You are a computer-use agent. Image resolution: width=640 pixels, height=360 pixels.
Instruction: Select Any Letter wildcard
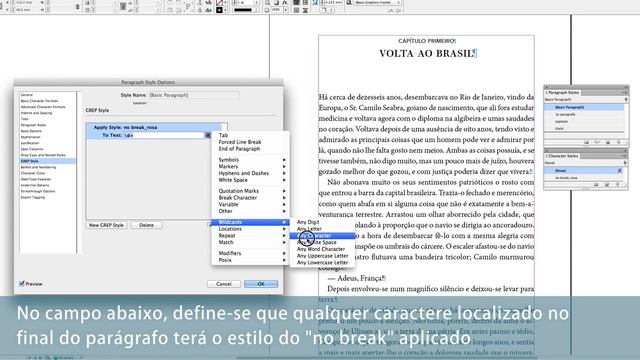point(309,229)
